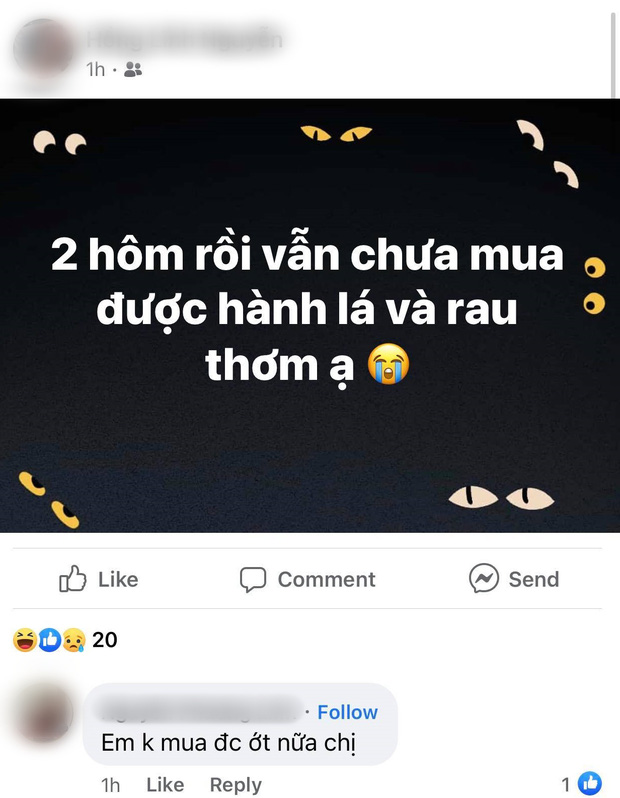Image resolution: width=620 pixels, height=798 pixels.
Task: Open the blurred commenter name
Action: click(200, 711)
